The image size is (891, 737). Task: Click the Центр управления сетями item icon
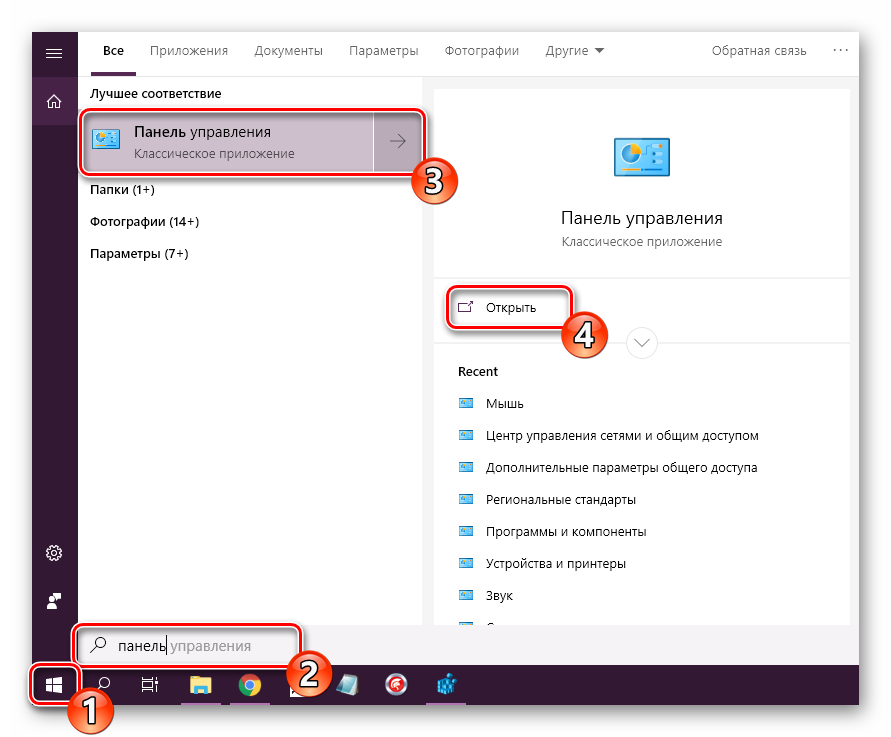coord(466,435)
